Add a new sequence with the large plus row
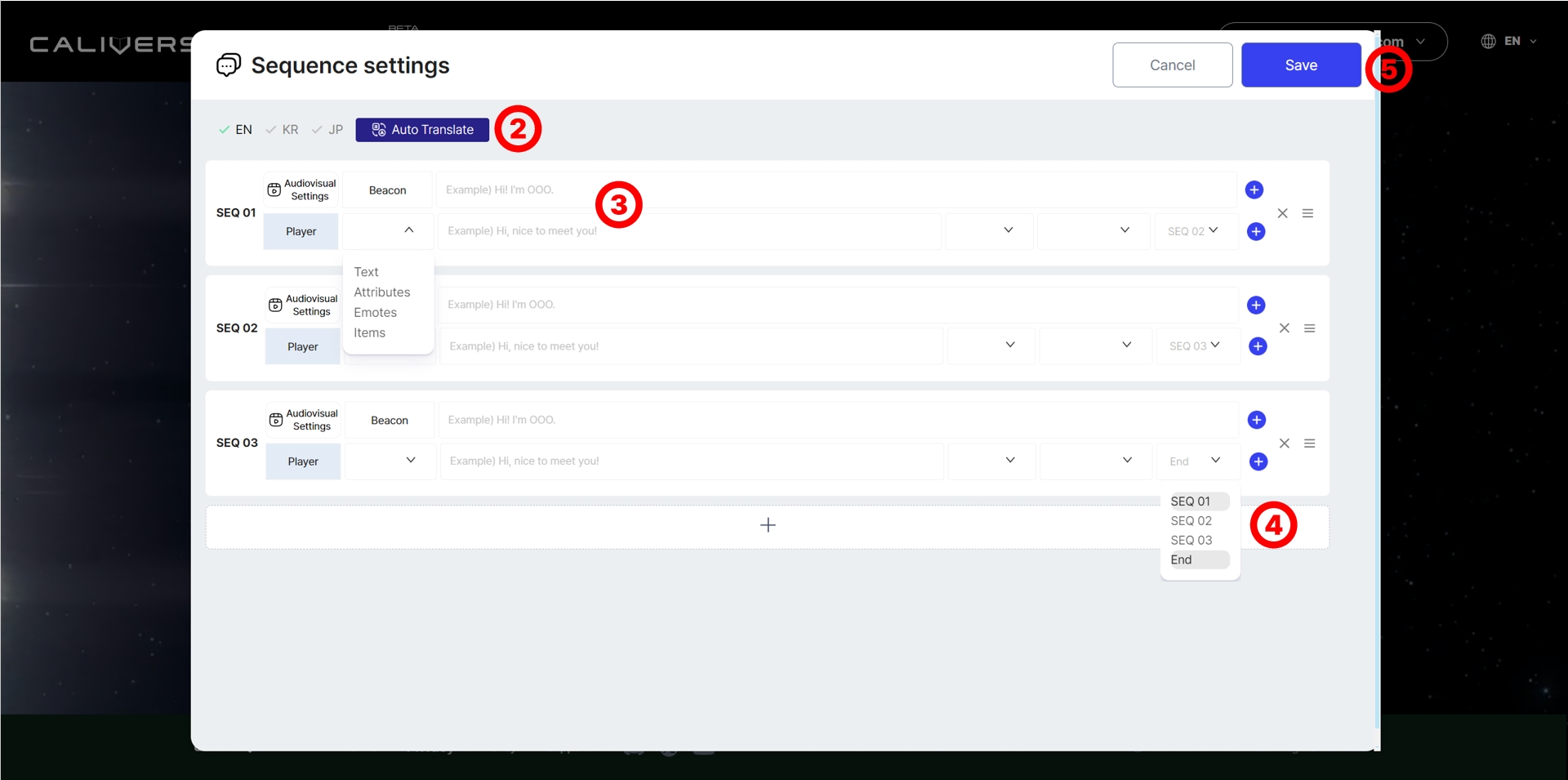The width and height of the screenshot is (1568, 780). [767, 526]
